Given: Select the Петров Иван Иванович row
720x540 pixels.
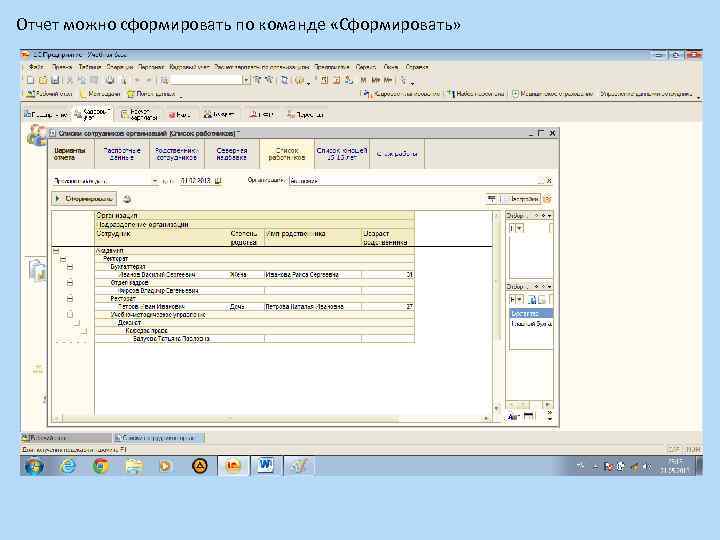Looking at the screenshot, I should [x=255, y=306].
